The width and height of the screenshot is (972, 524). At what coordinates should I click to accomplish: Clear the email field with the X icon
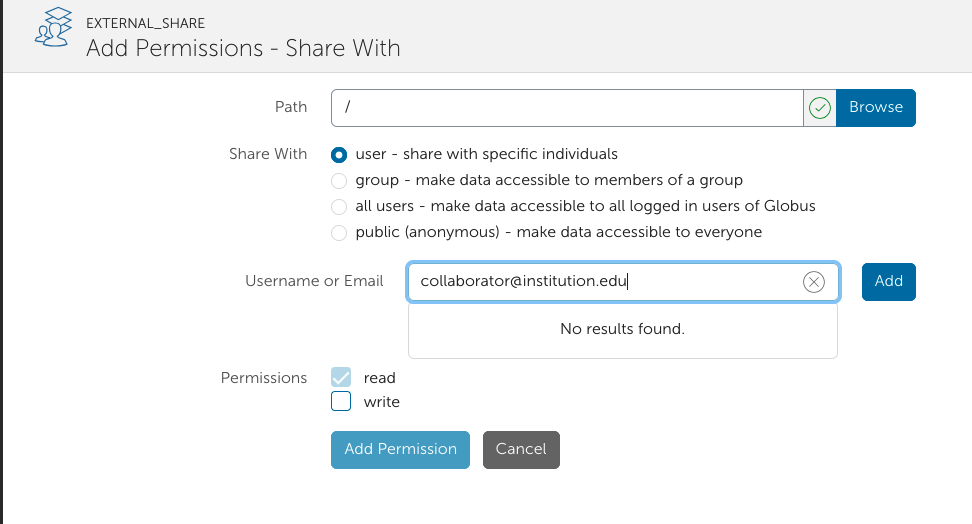coord(813,282)
